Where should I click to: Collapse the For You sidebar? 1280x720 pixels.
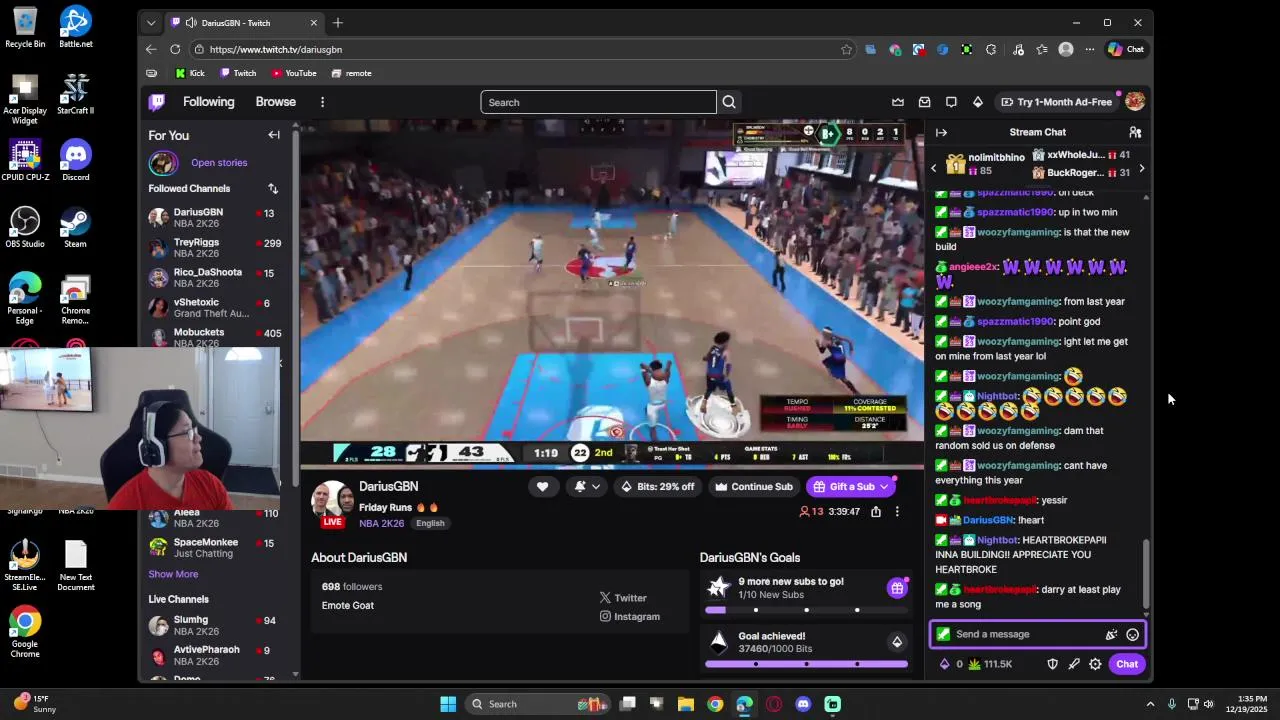pyautogui.click(x=273, y=135)
